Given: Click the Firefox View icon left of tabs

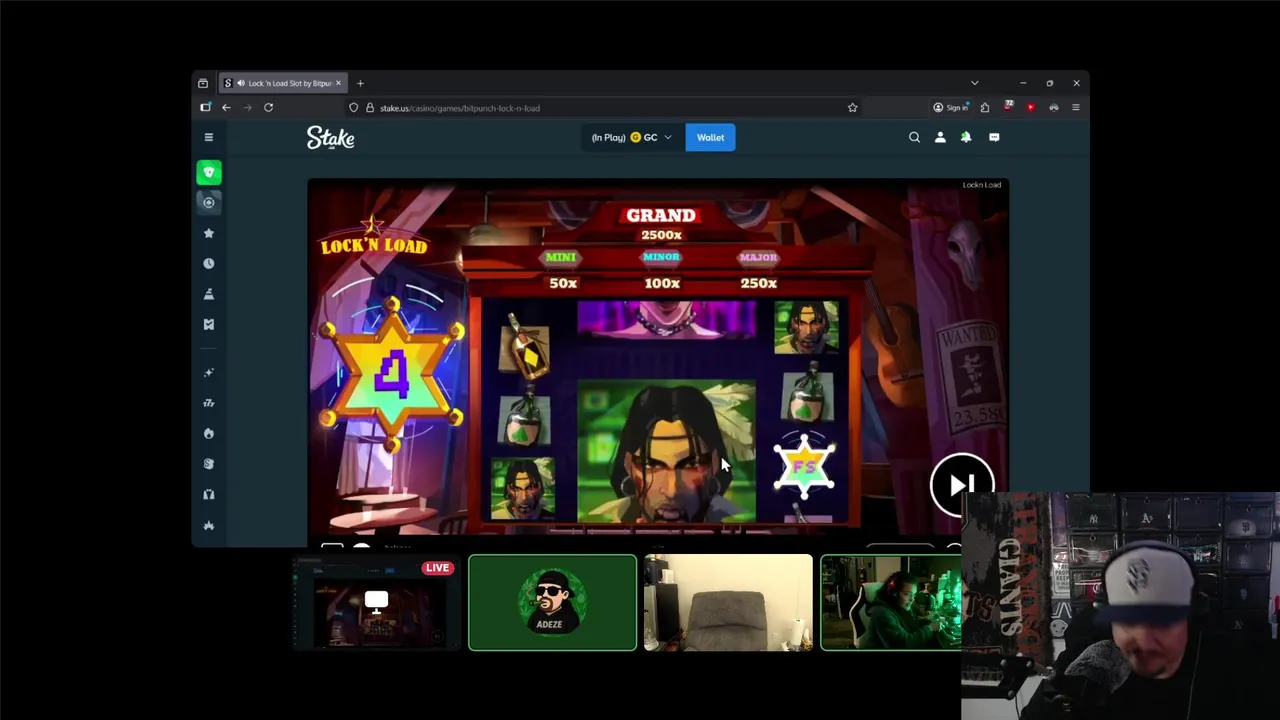Looking at the screenshot, I should coord(203,83).
